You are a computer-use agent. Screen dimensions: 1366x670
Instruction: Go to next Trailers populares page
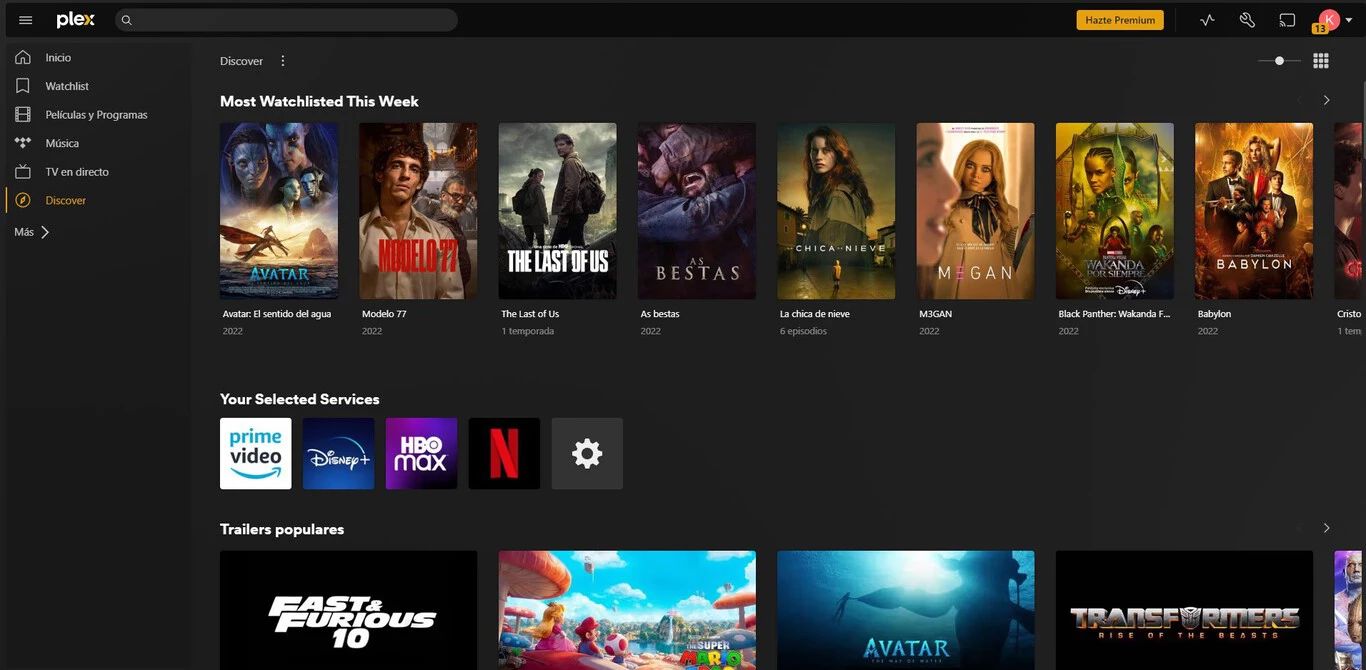coord(1327,528)
